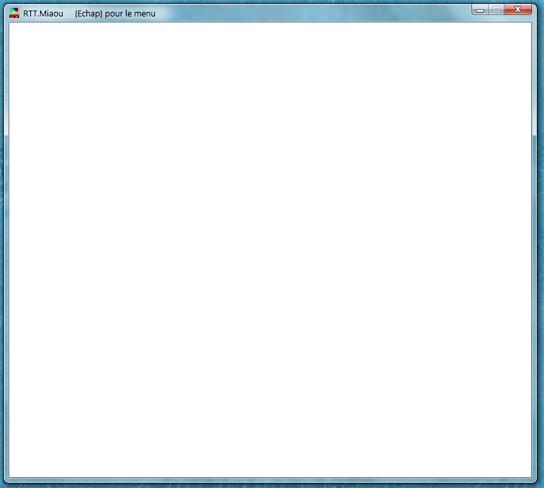Click the empty title bar area

(x=312, y=13)
